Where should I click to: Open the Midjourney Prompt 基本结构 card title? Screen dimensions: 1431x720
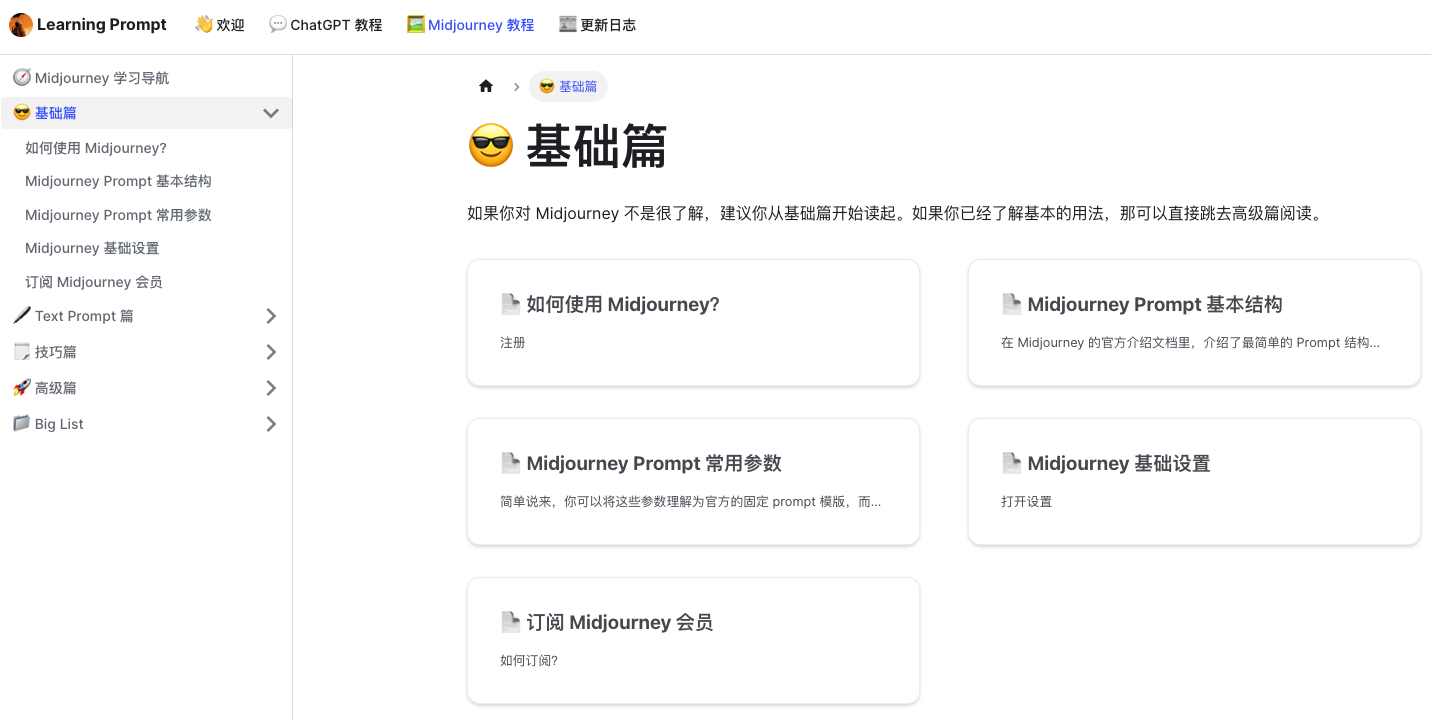tap(1155, 304)
